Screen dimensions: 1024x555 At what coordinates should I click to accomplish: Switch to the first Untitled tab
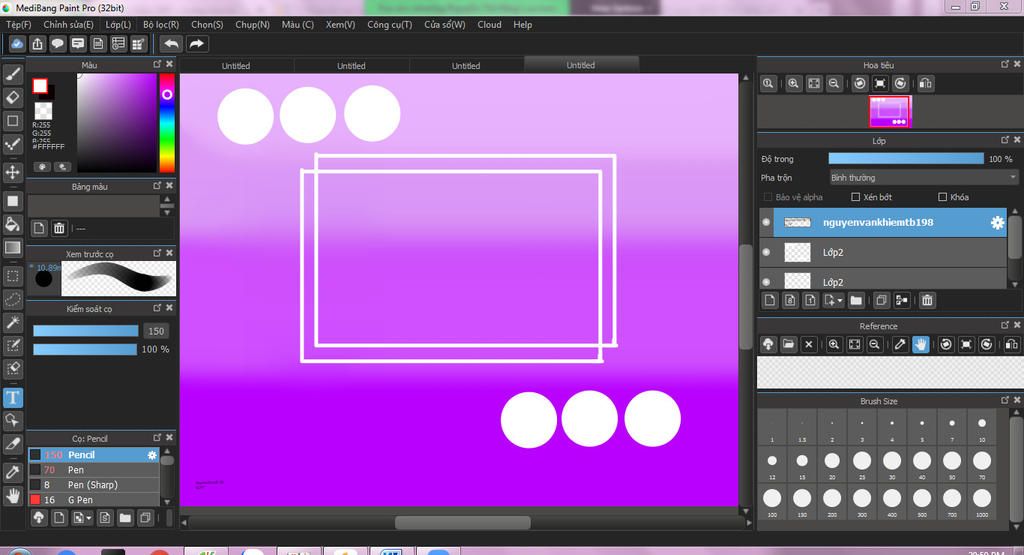coord(236,65)
